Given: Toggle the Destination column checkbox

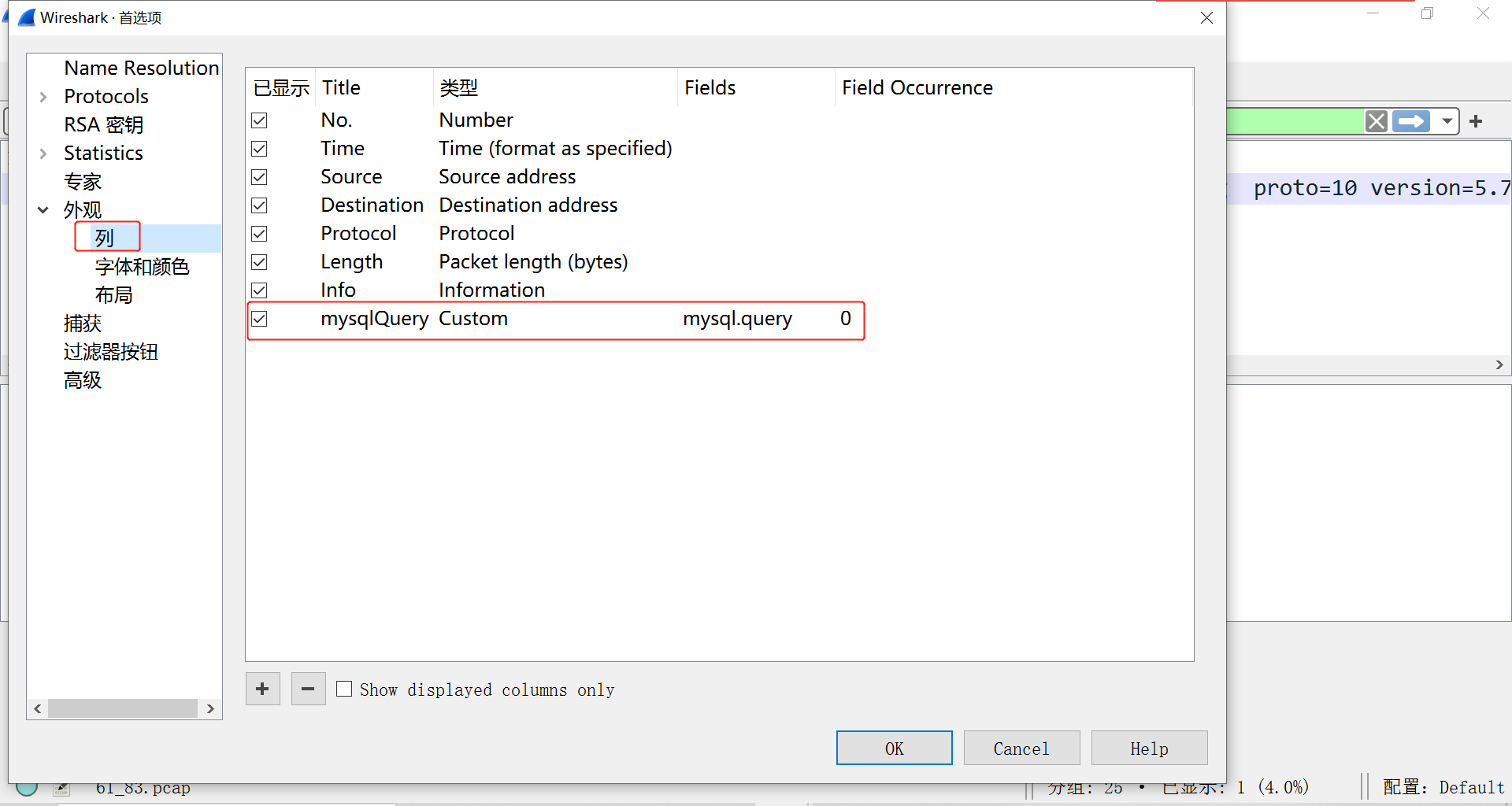Looking at the screenshot, I should [259, 205].
